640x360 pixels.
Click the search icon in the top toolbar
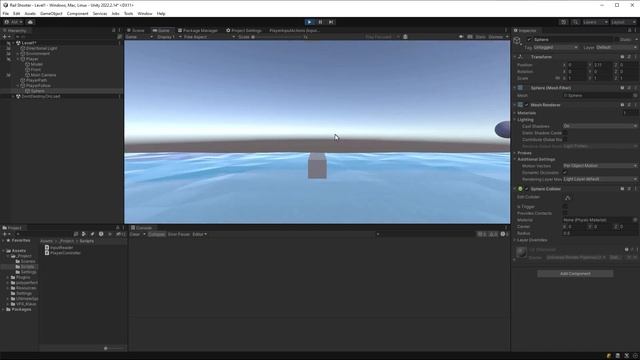coord(576,22)
